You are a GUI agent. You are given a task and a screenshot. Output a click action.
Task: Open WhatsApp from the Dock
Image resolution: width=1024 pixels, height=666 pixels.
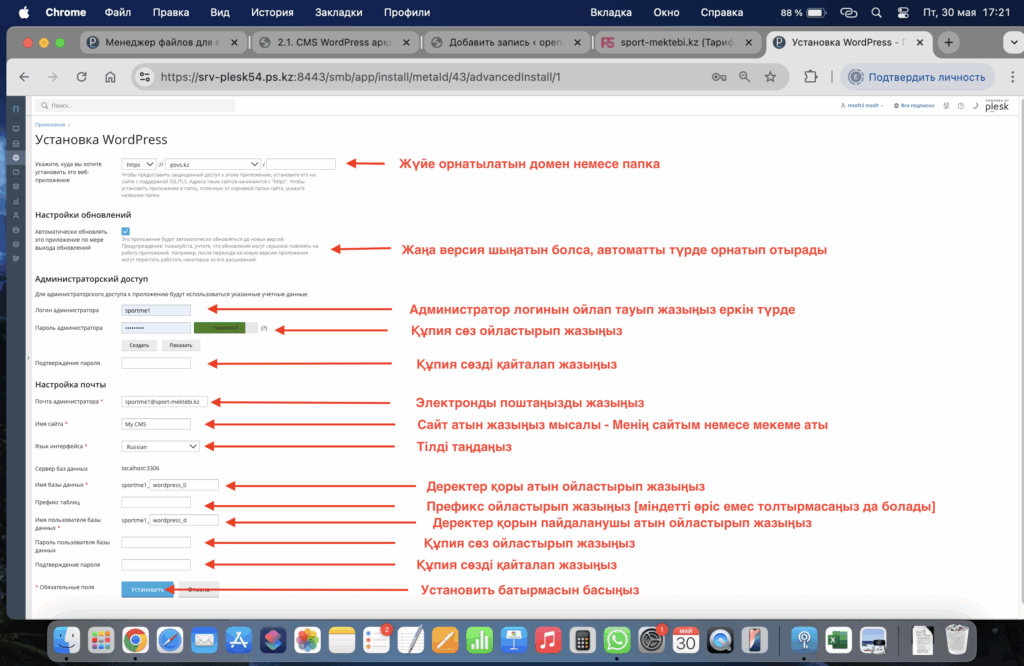coord(617,640)
